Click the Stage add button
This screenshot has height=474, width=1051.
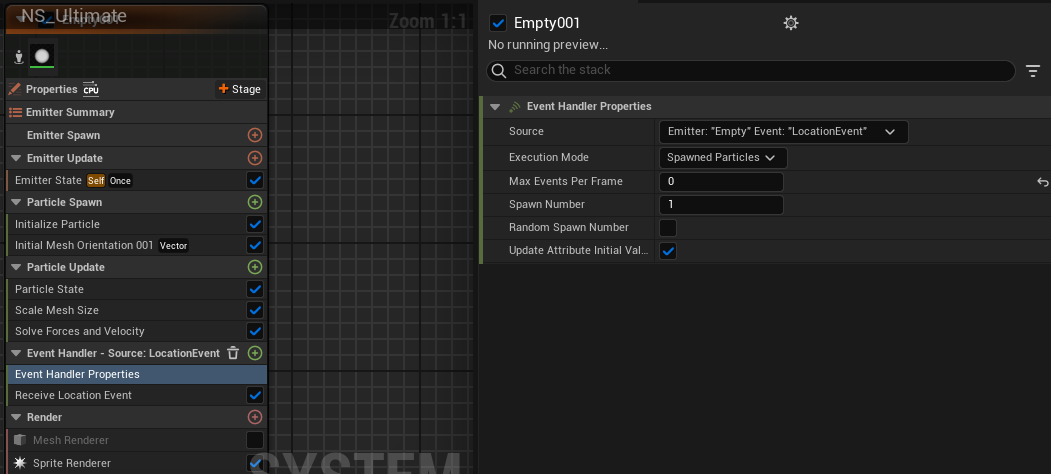click(x=239, y=89)
